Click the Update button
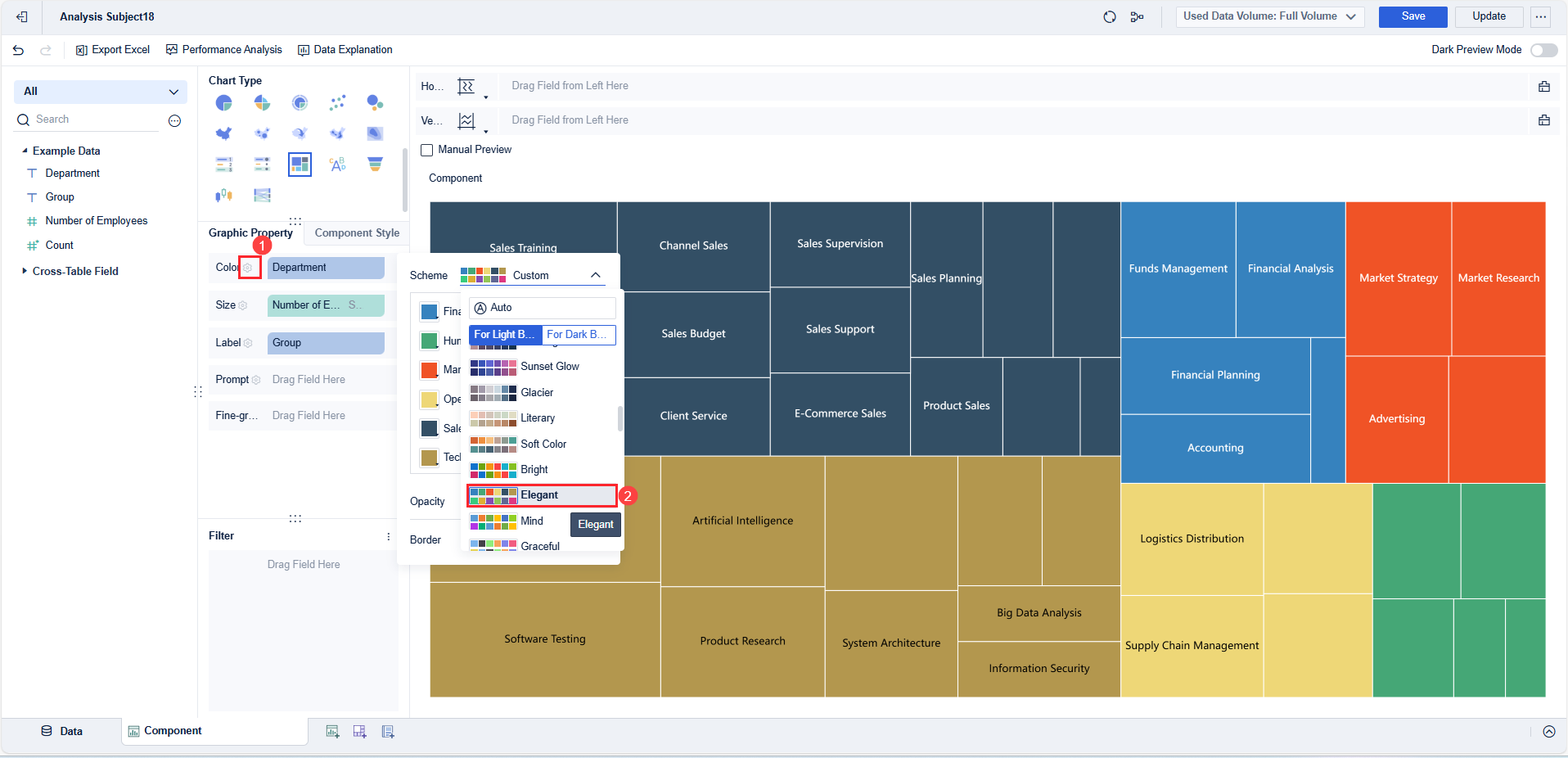The image size is (1568, 758). click(1489, 16)
